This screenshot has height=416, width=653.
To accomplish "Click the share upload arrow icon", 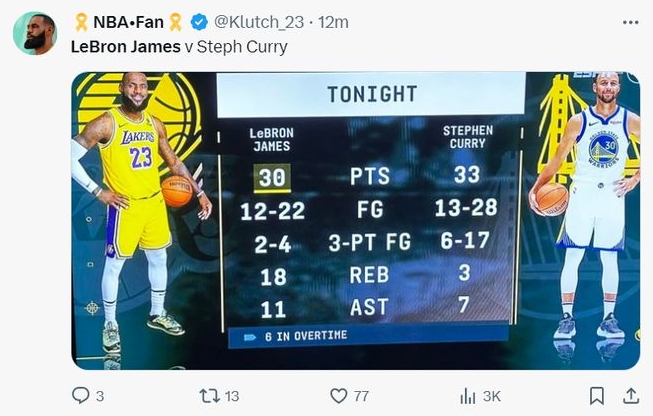I will (629, 396).
